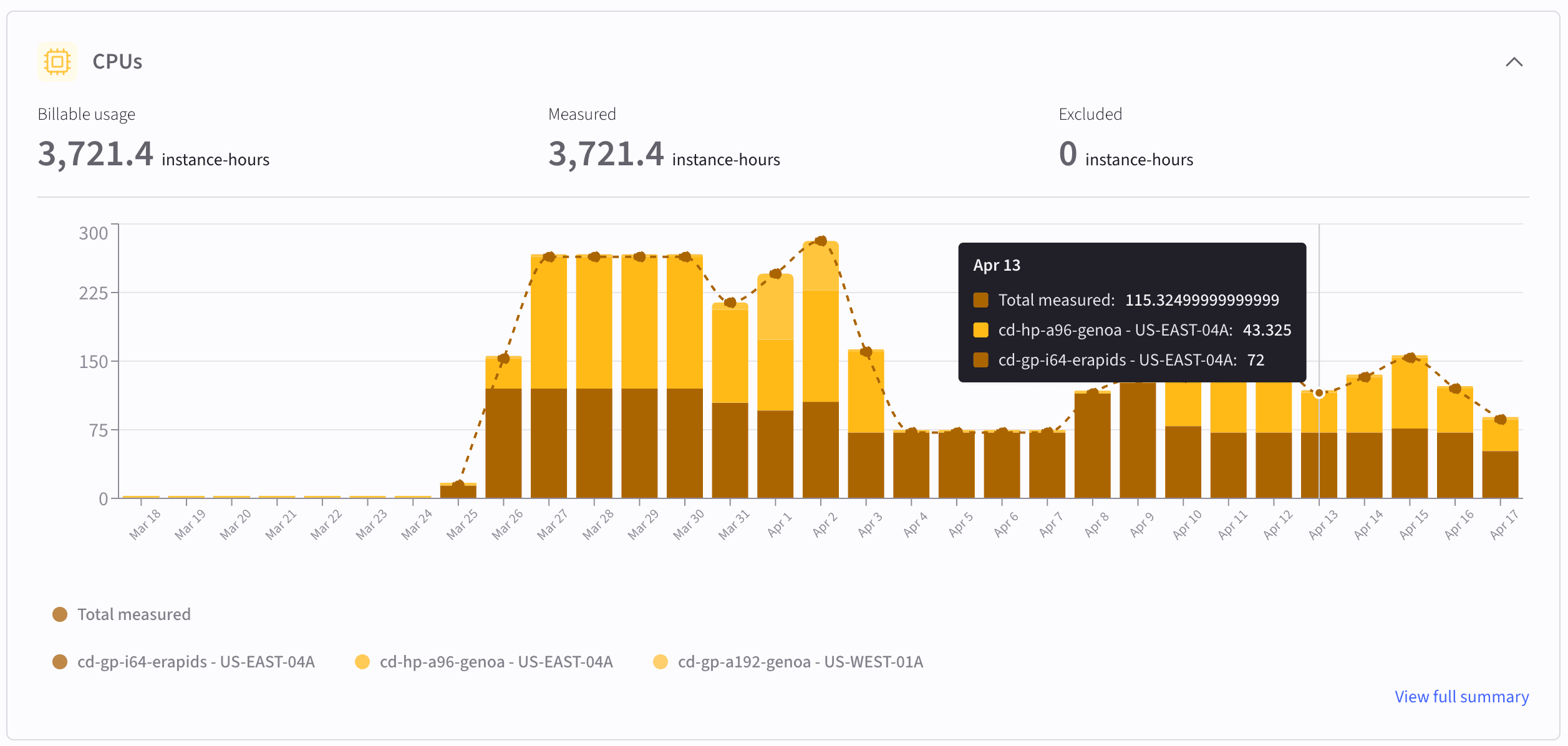Click the Apr 5 bar
This screenshot has height=746, width=1568.
click(957, 464)
